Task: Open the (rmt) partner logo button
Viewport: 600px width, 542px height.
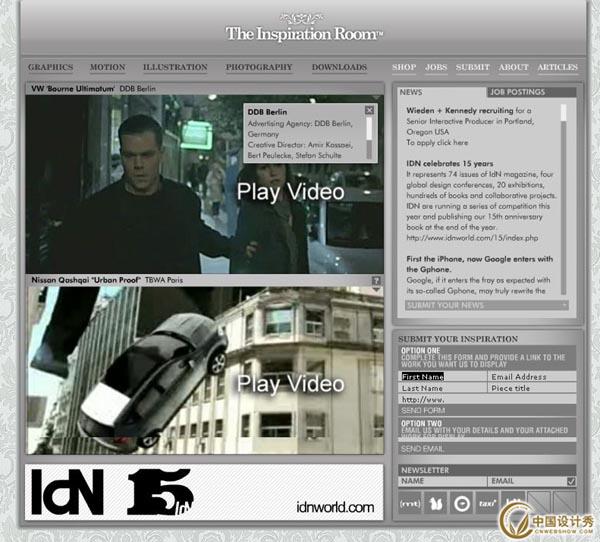Action: [x=409, y=504]
